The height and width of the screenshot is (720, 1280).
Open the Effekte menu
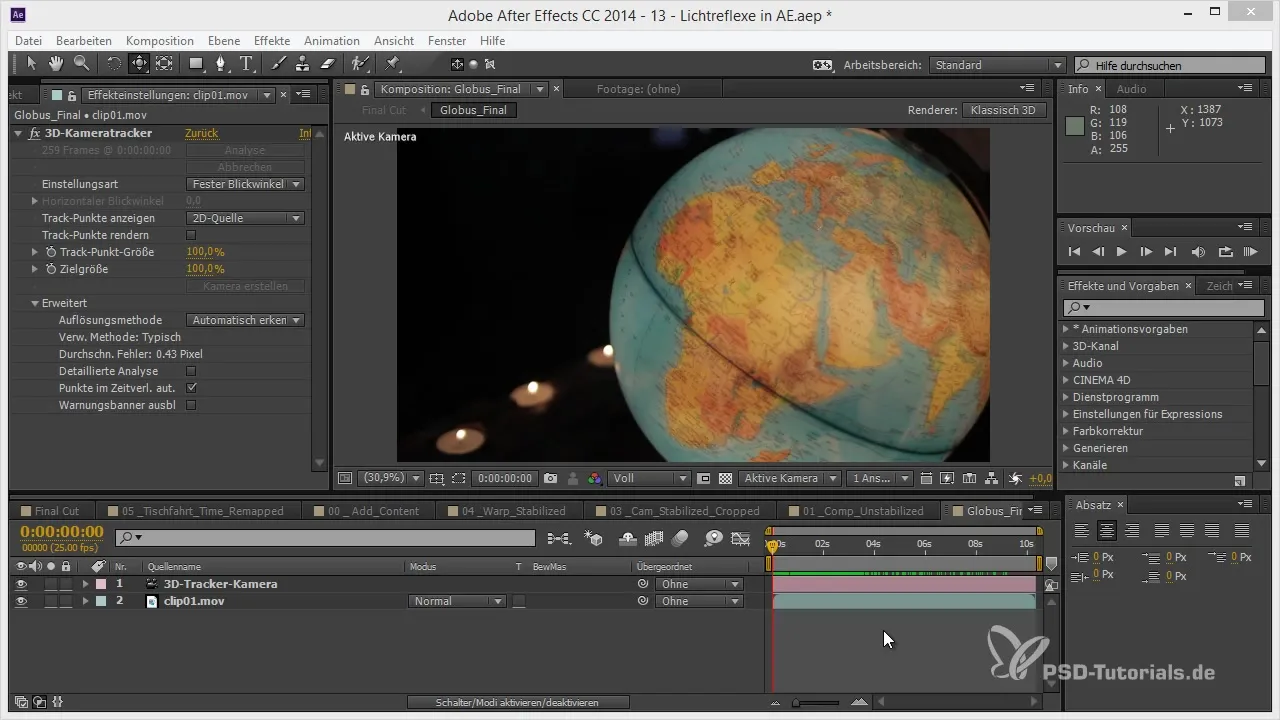pos(272,41)
